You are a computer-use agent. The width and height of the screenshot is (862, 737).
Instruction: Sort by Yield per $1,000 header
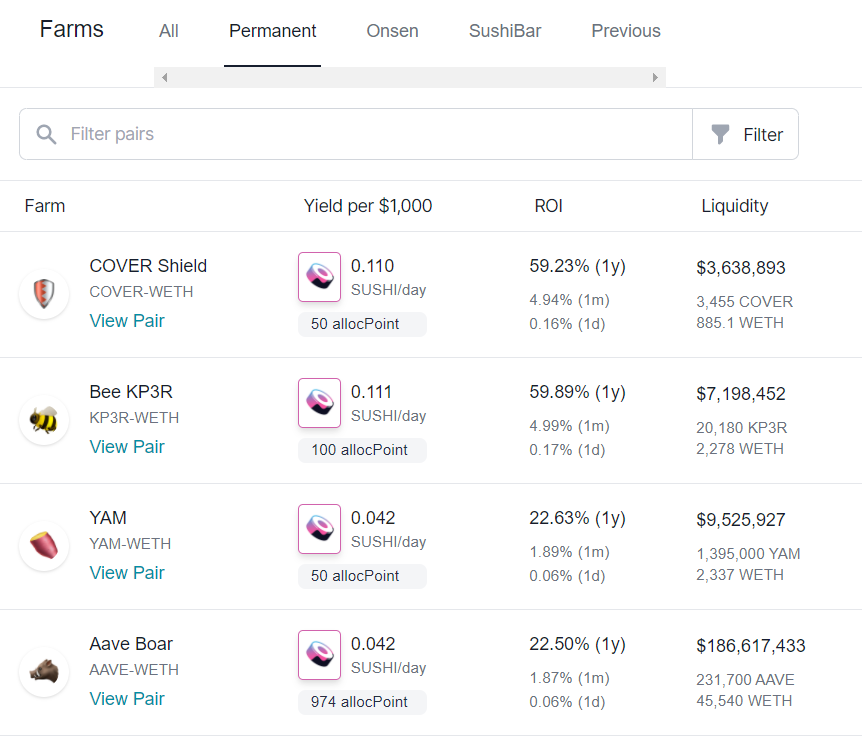click(368, 206)
